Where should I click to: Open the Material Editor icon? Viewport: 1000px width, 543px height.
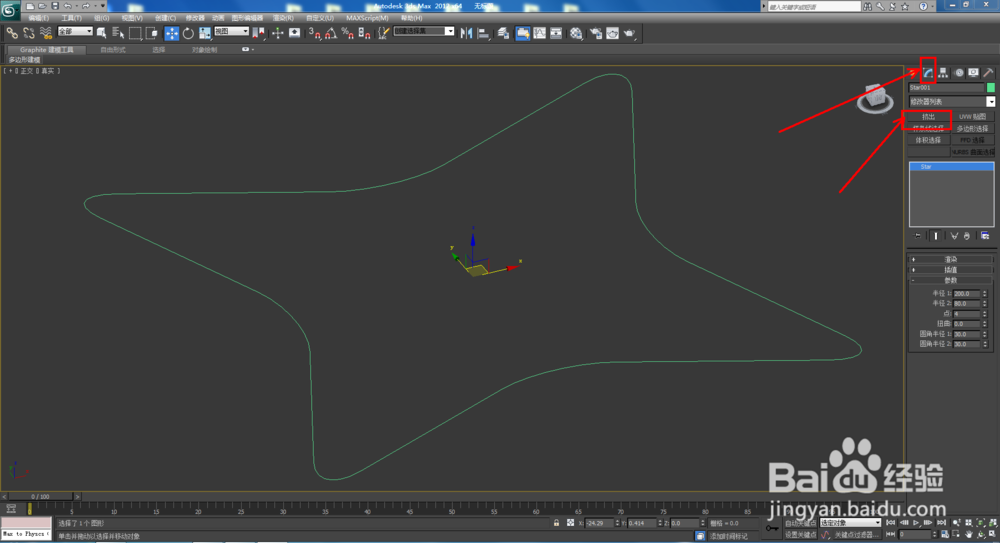(576, 33)
